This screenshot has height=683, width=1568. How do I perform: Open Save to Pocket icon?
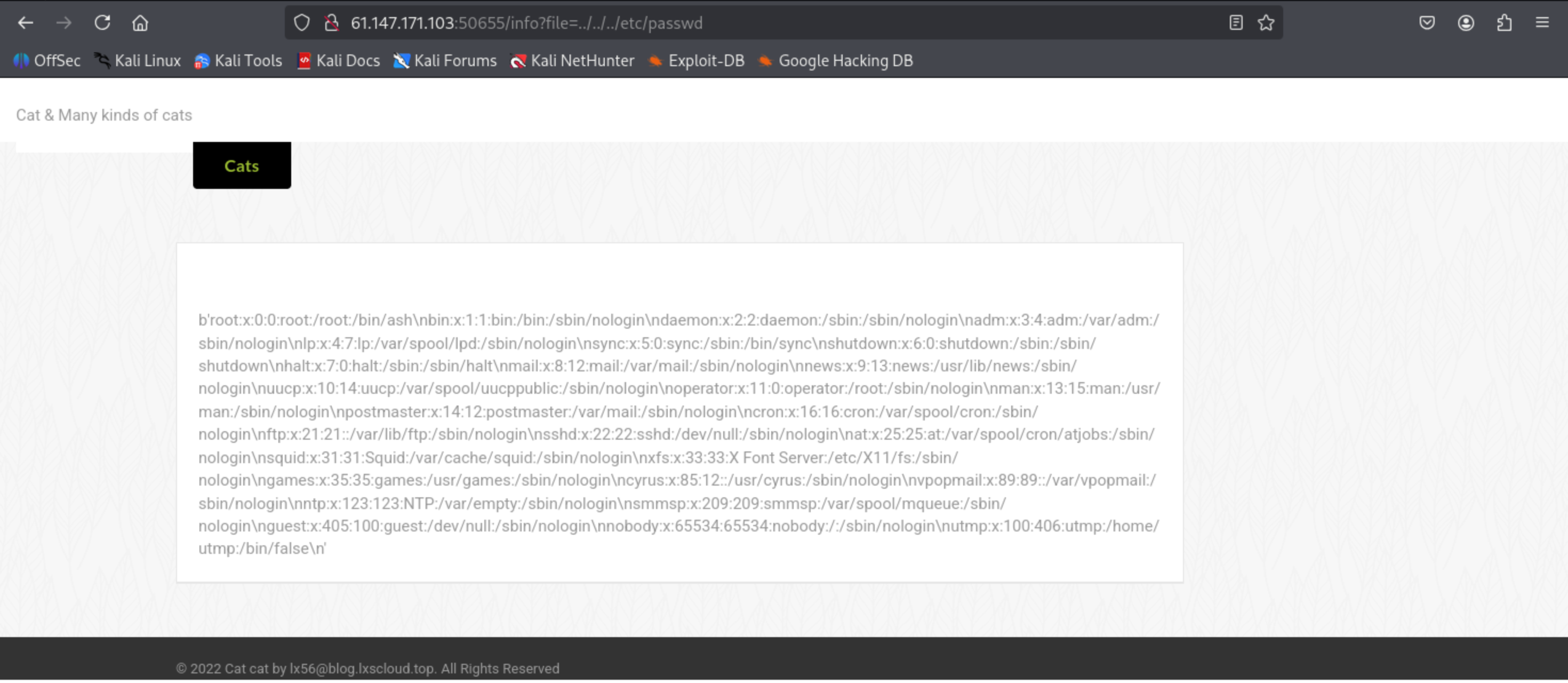pyautogui.click(x=1427, y=23)
